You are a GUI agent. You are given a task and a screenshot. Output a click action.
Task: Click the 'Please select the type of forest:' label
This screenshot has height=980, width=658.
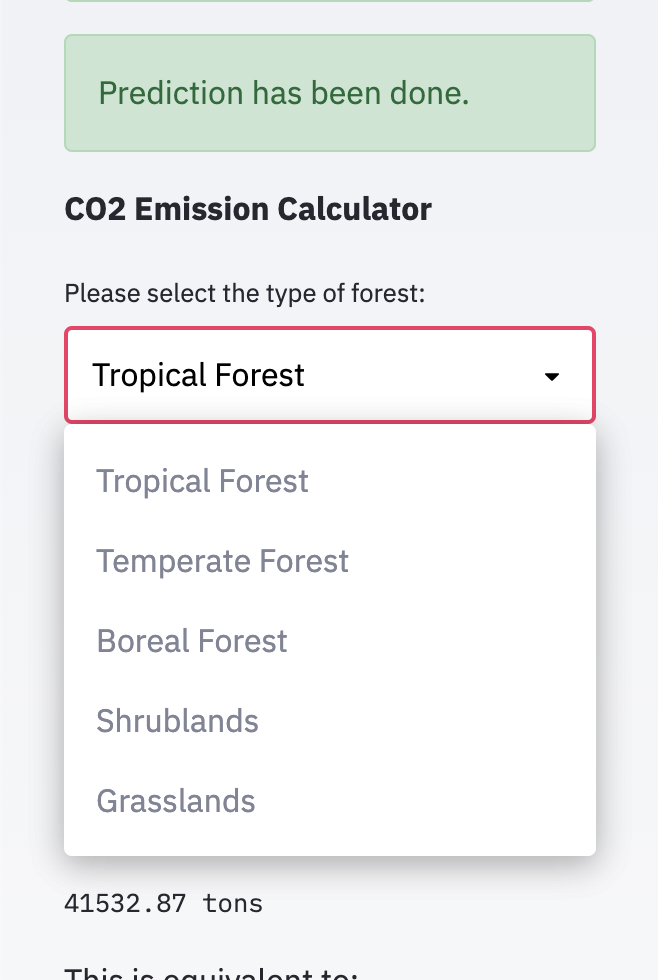[x=245, y=294]
